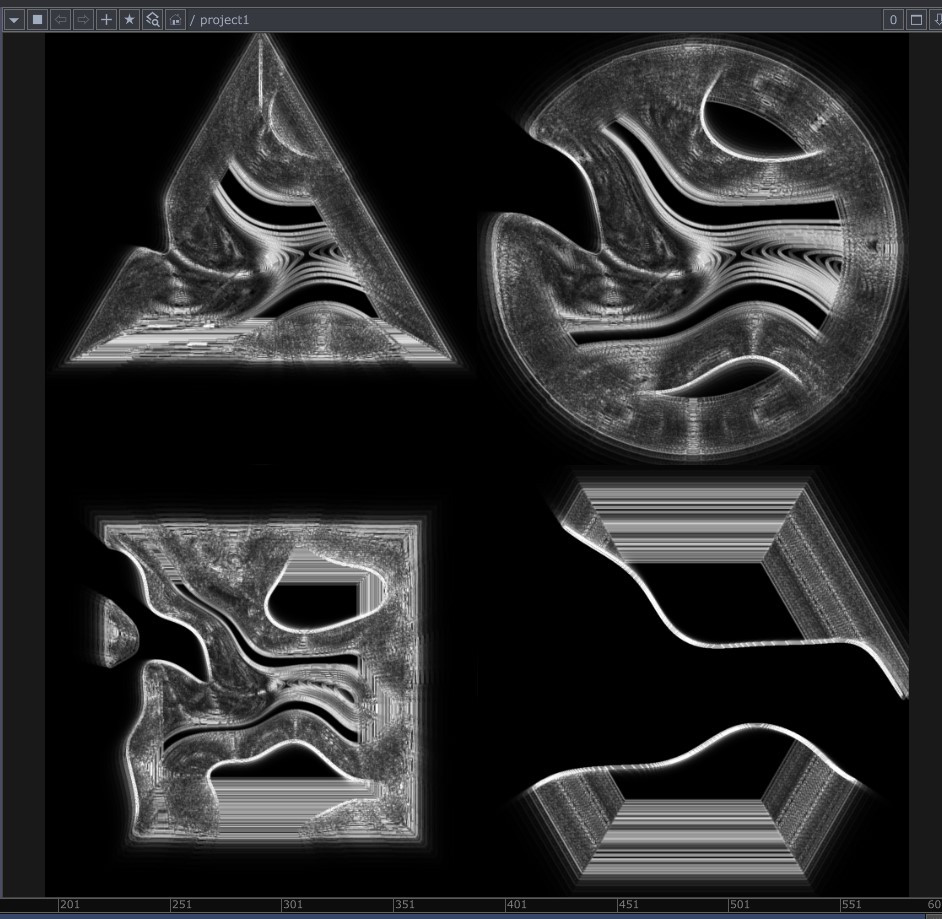Open the network search magnifier icon
The width and height of the screenshot is (942, 919).
152,20
